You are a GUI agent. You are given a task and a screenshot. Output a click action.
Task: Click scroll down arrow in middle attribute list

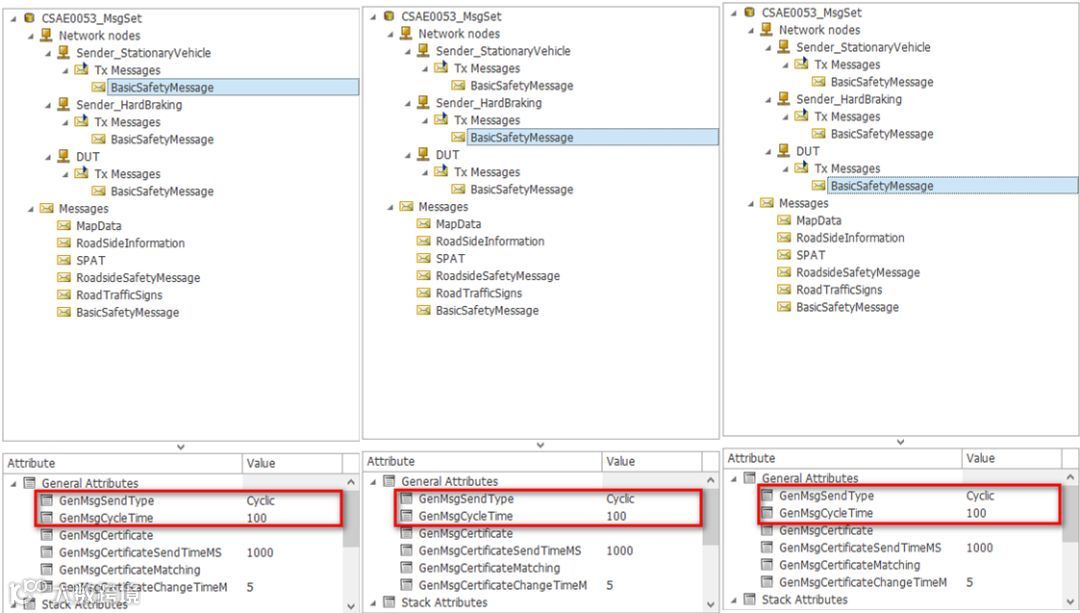711,604
